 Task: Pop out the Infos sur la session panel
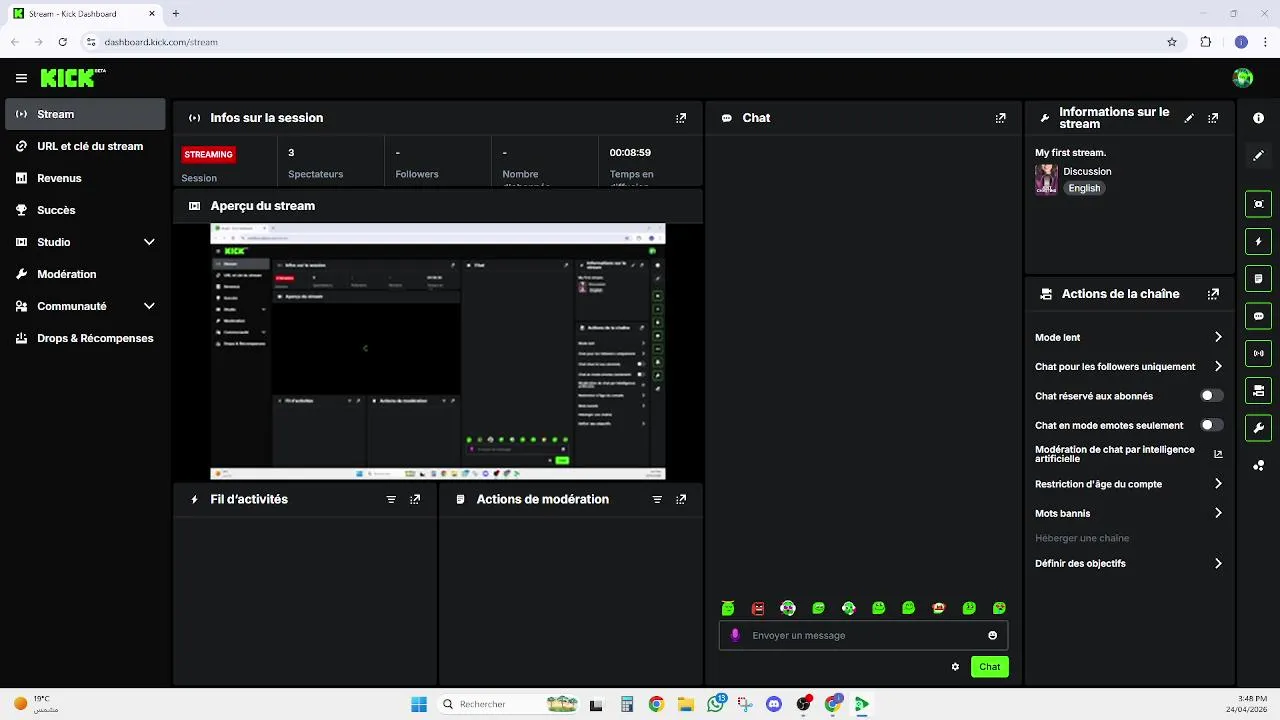point(681,118)
